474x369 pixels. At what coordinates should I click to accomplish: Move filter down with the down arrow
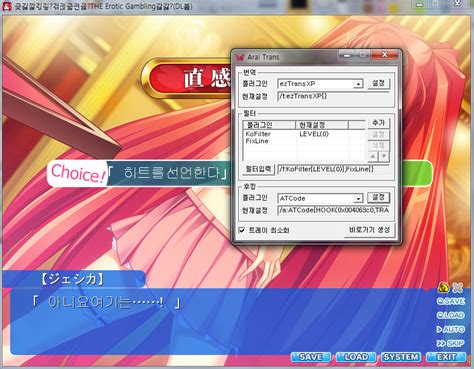pos(384,156)
